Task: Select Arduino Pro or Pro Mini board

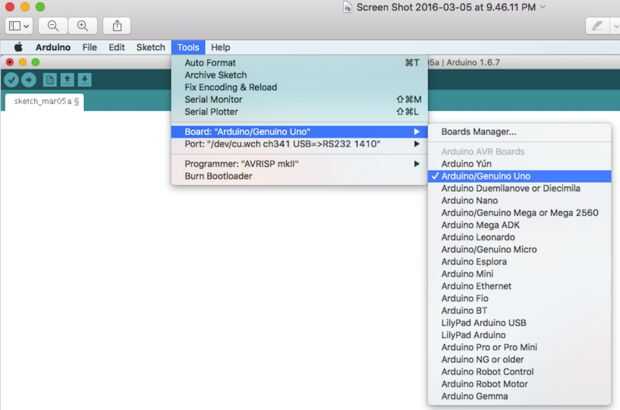Action: point(520,348)
